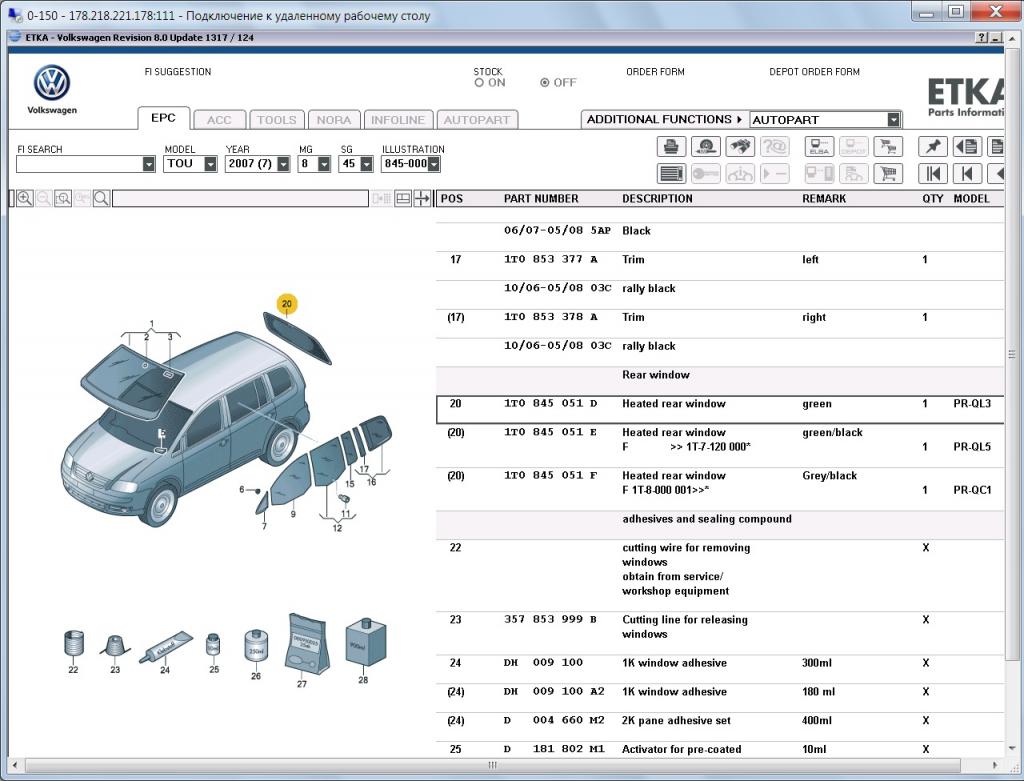Select part row 1T0 845 051 D
1024x781 pixels.
(720, 409)
